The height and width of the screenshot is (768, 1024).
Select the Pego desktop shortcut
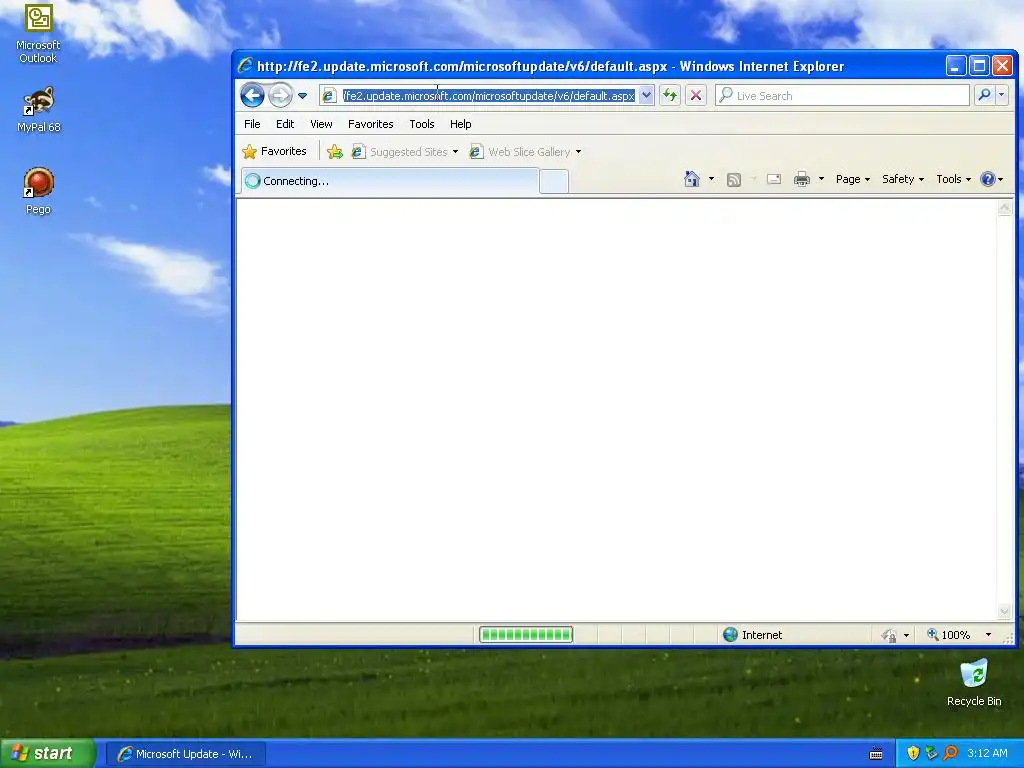pos(39,191)
